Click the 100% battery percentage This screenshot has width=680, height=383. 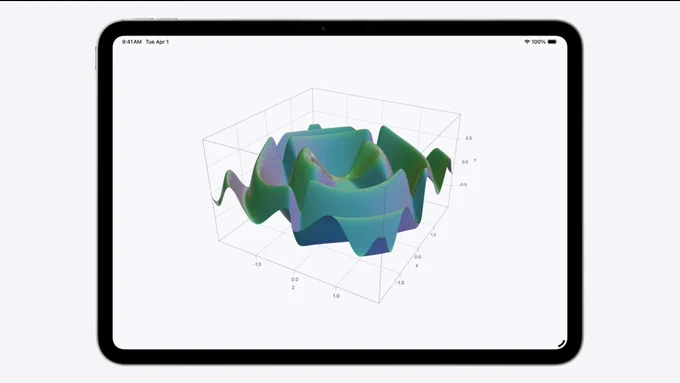tap(538, 42)
